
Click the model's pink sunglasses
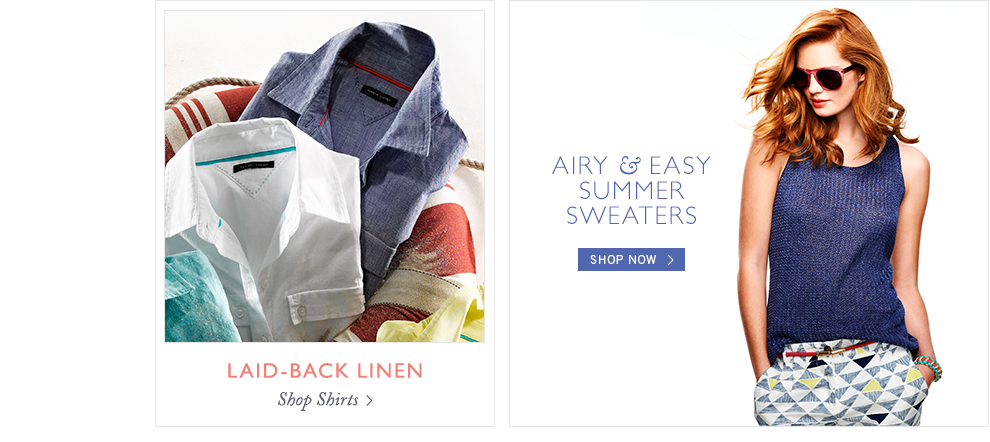[821, 77]
